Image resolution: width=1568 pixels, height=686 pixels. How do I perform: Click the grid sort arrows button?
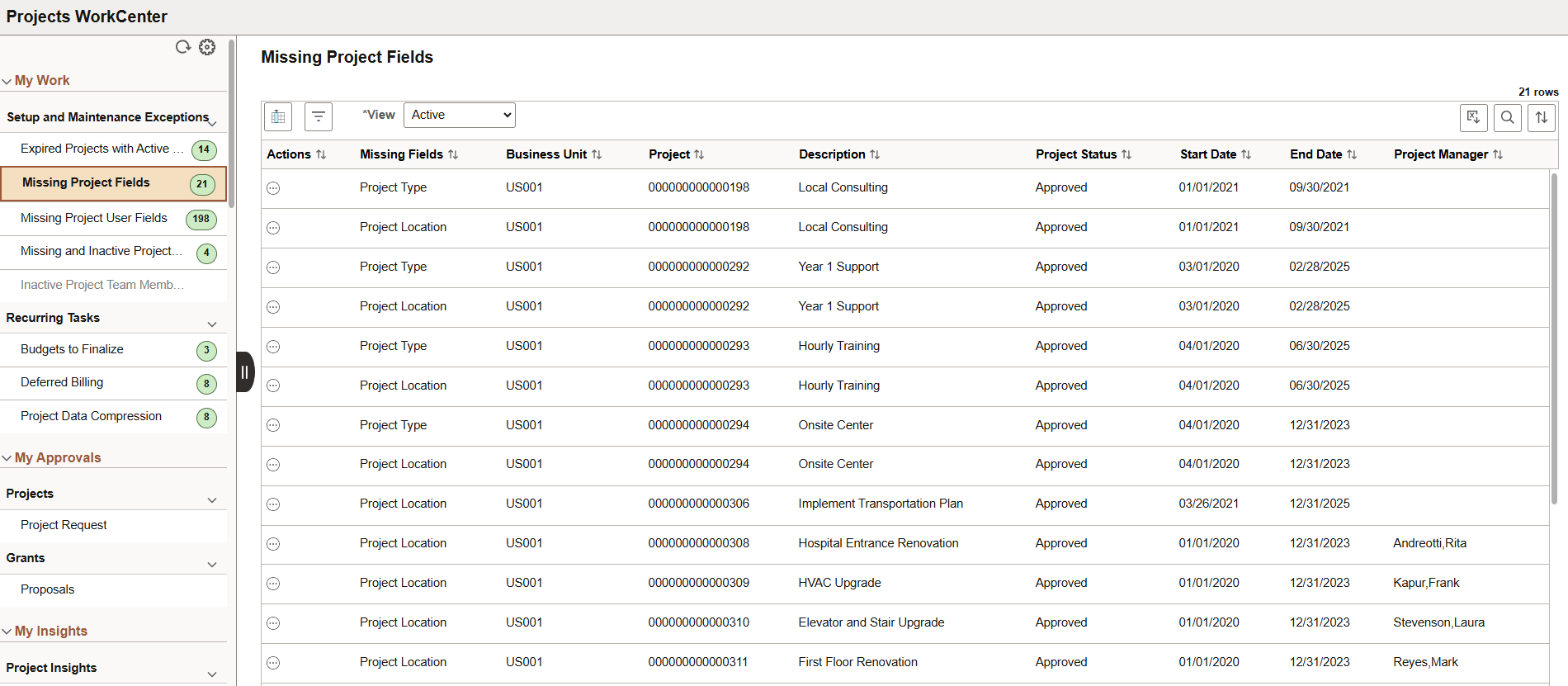tap(1542, 117)
